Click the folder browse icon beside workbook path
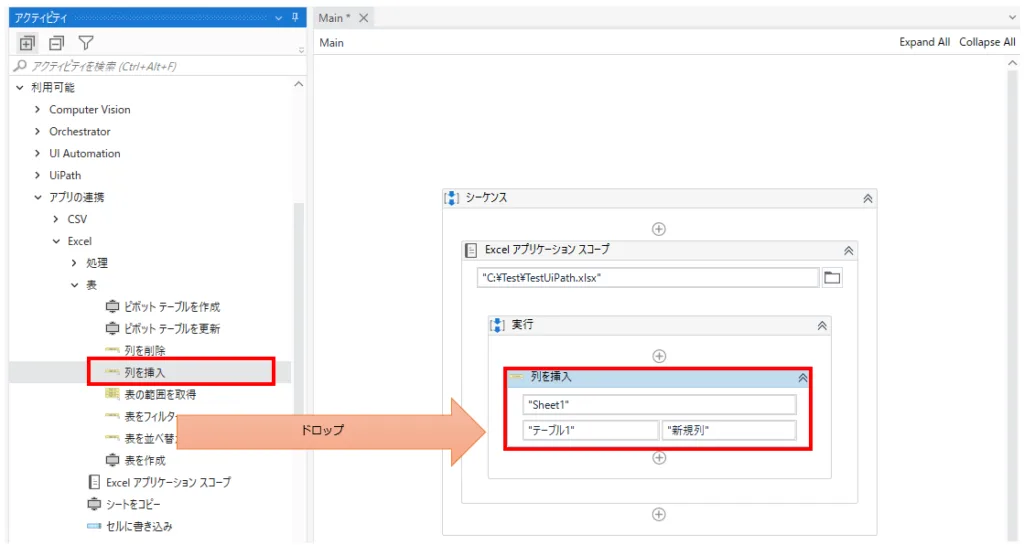This screenshot has width=1024, height=545. pyautogui.click(x=832, y=278)
